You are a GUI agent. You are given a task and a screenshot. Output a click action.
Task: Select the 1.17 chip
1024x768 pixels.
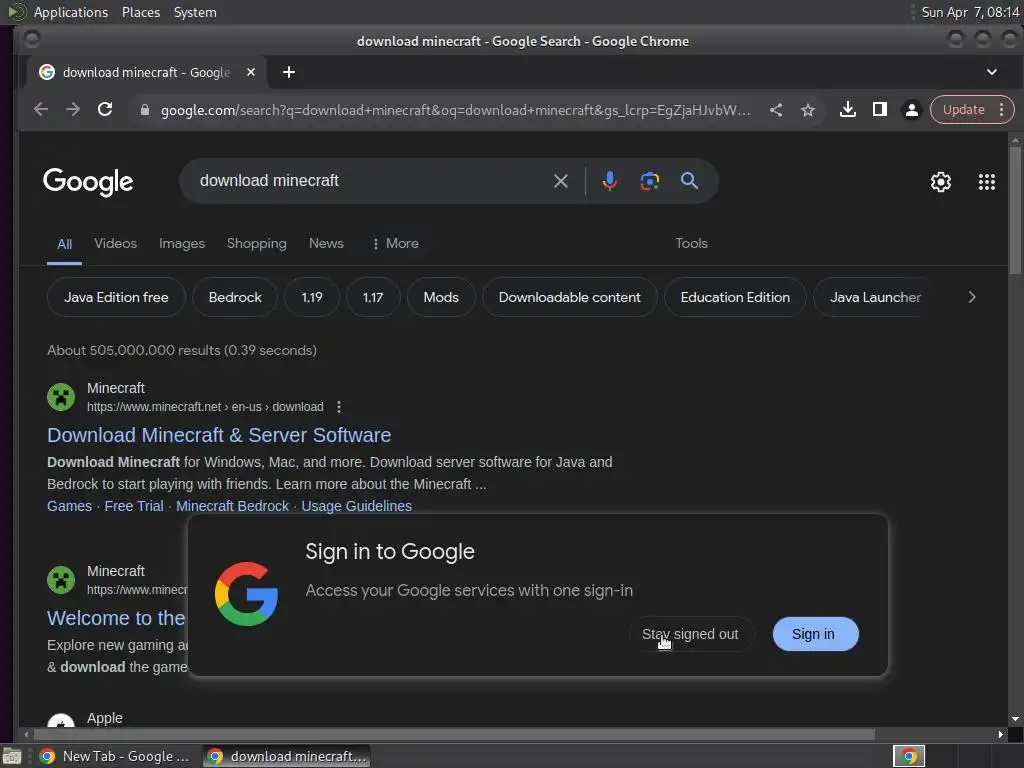click(373, 297)
